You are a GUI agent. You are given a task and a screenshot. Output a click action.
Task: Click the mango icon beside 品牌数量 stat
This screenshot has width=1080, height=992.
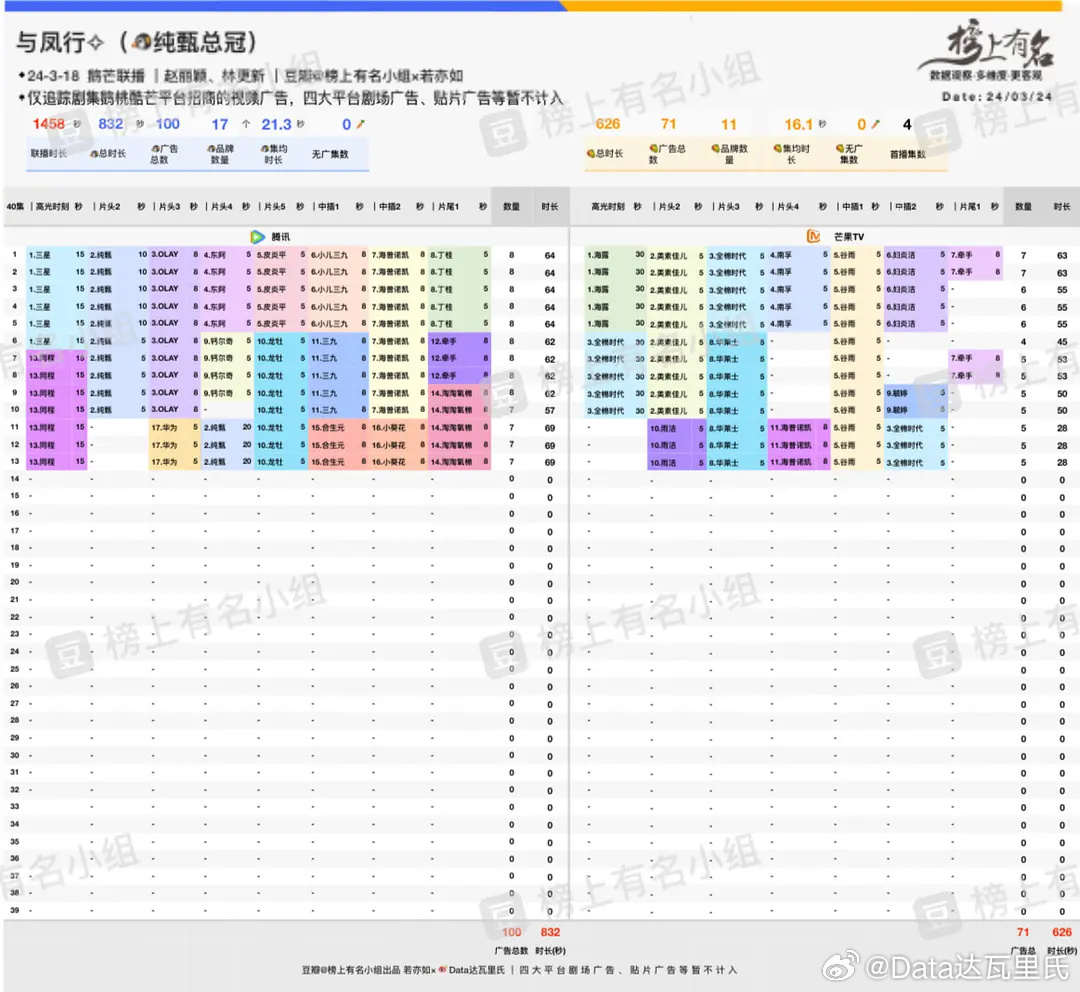[x=715, y=147]
